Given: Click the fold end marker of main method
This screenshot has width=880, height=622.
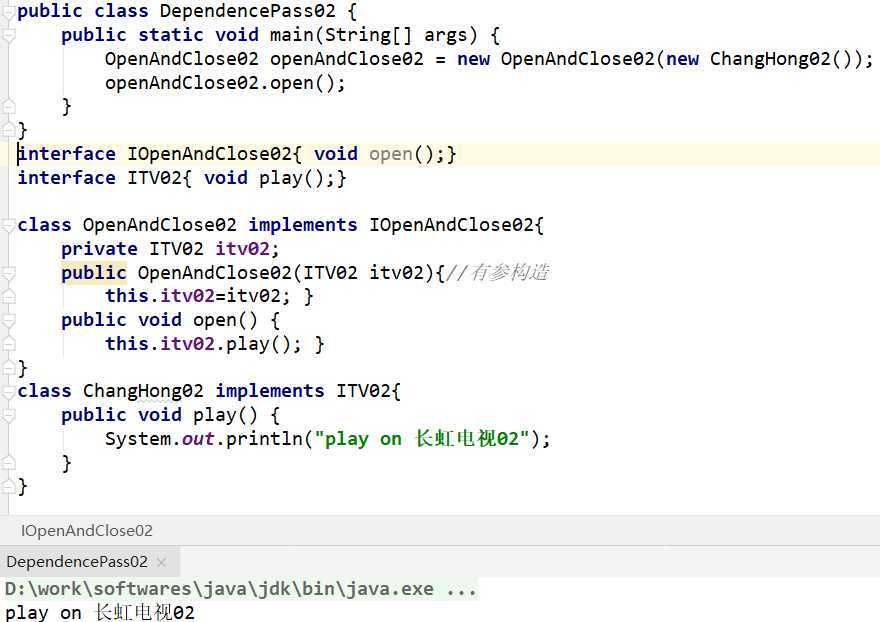Looking at the screenshot, I should click(8, 106).
